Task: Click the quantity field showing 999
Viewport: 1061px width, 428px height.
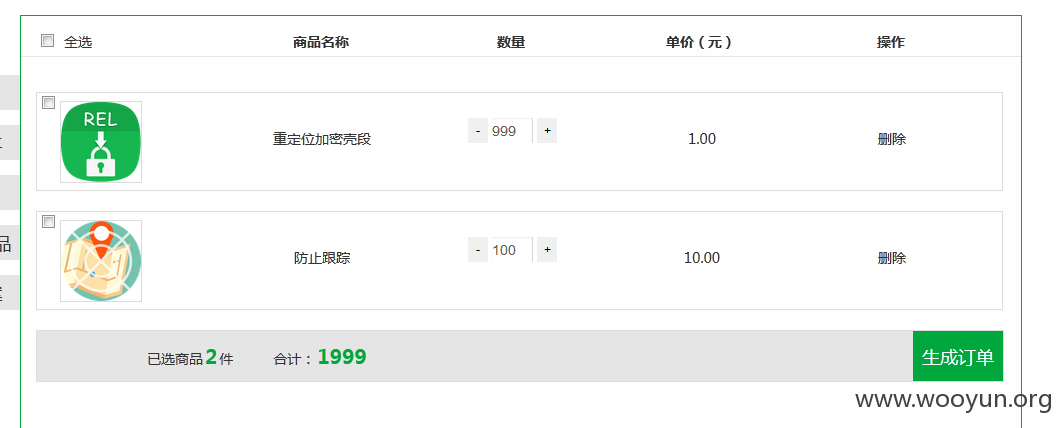Action: pyautogui.click(x=512, y=130)
